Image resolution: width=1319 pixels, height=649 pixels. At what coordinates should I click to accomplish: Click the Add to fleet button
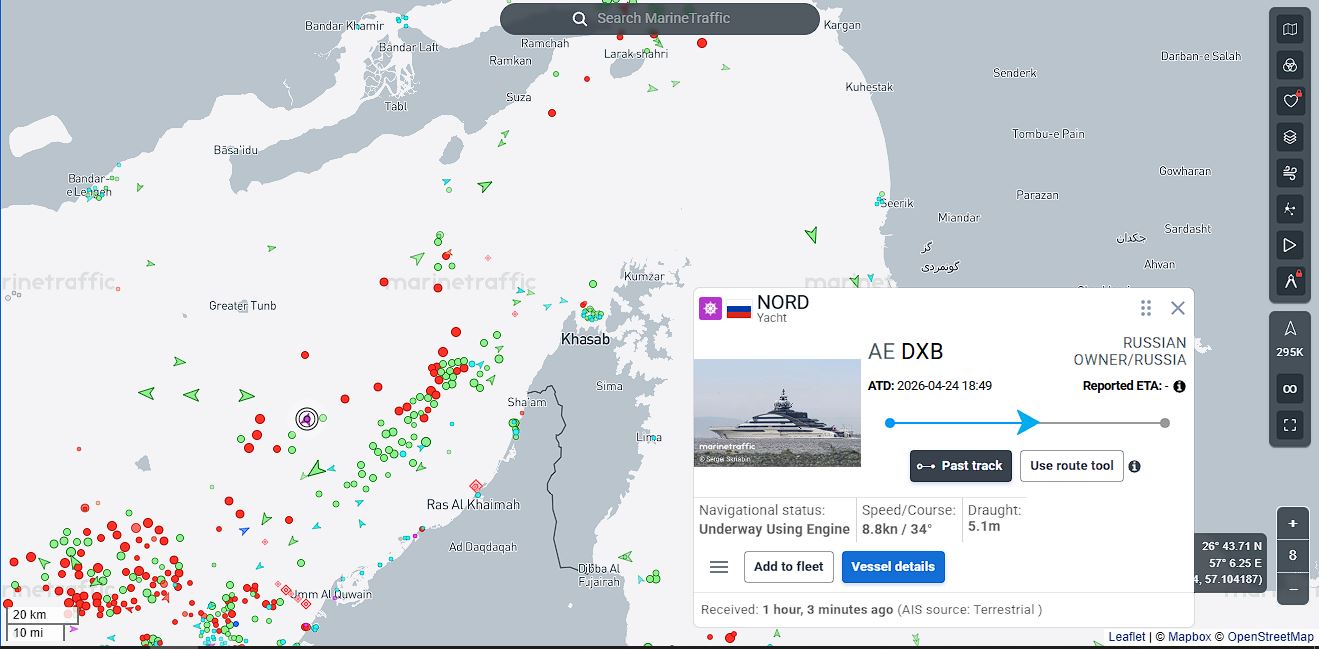coord(789,567)
